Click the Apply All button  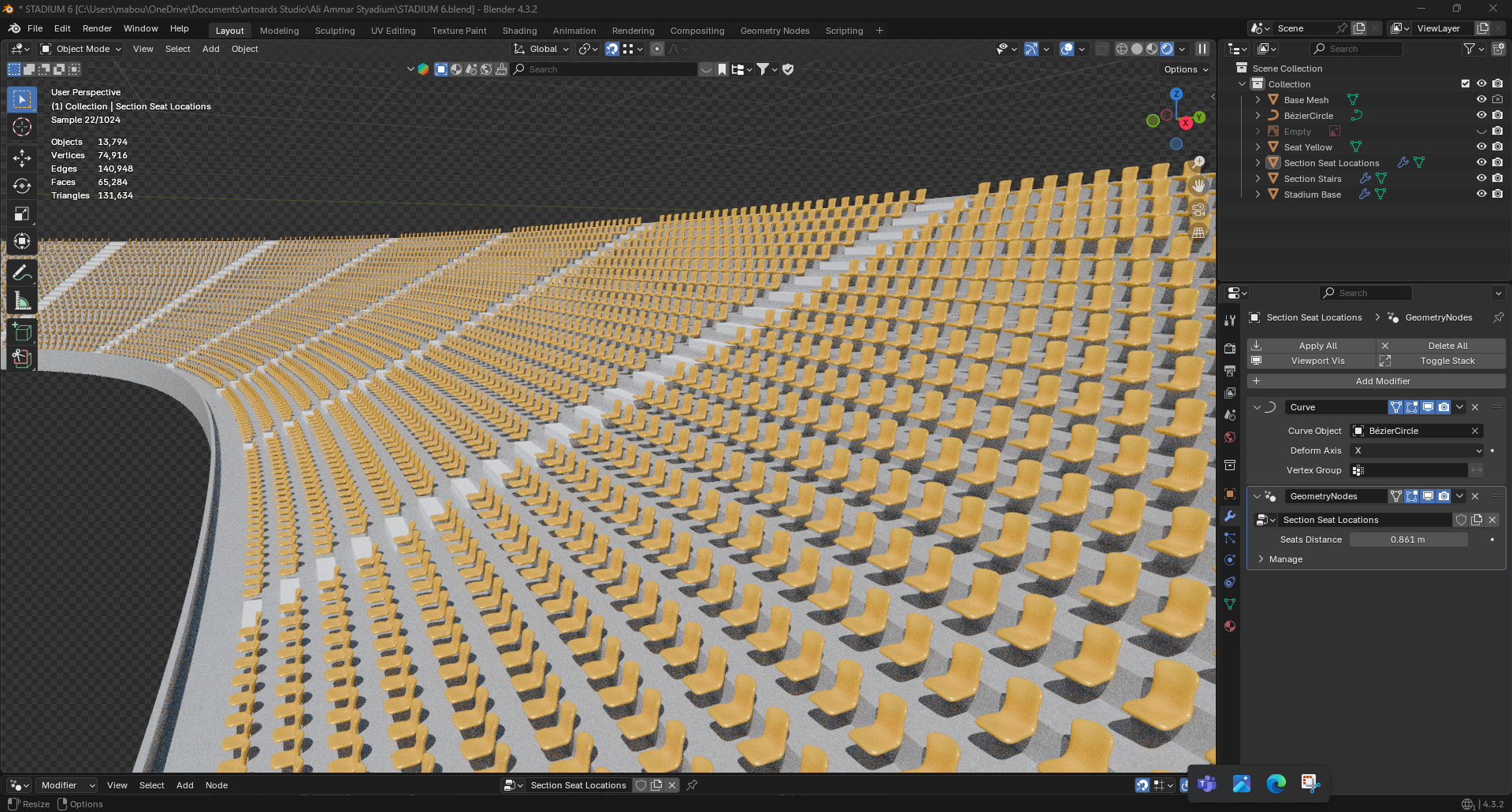(1311, 346)
